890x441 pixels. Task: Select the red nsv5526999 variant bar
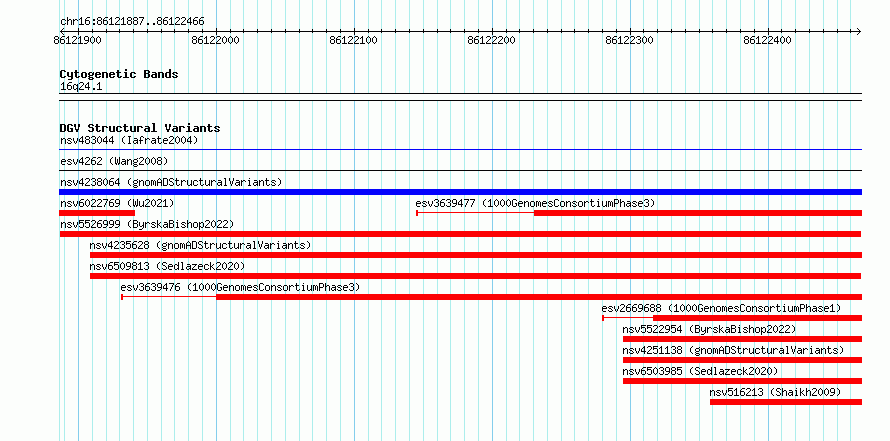pos(460,234)
